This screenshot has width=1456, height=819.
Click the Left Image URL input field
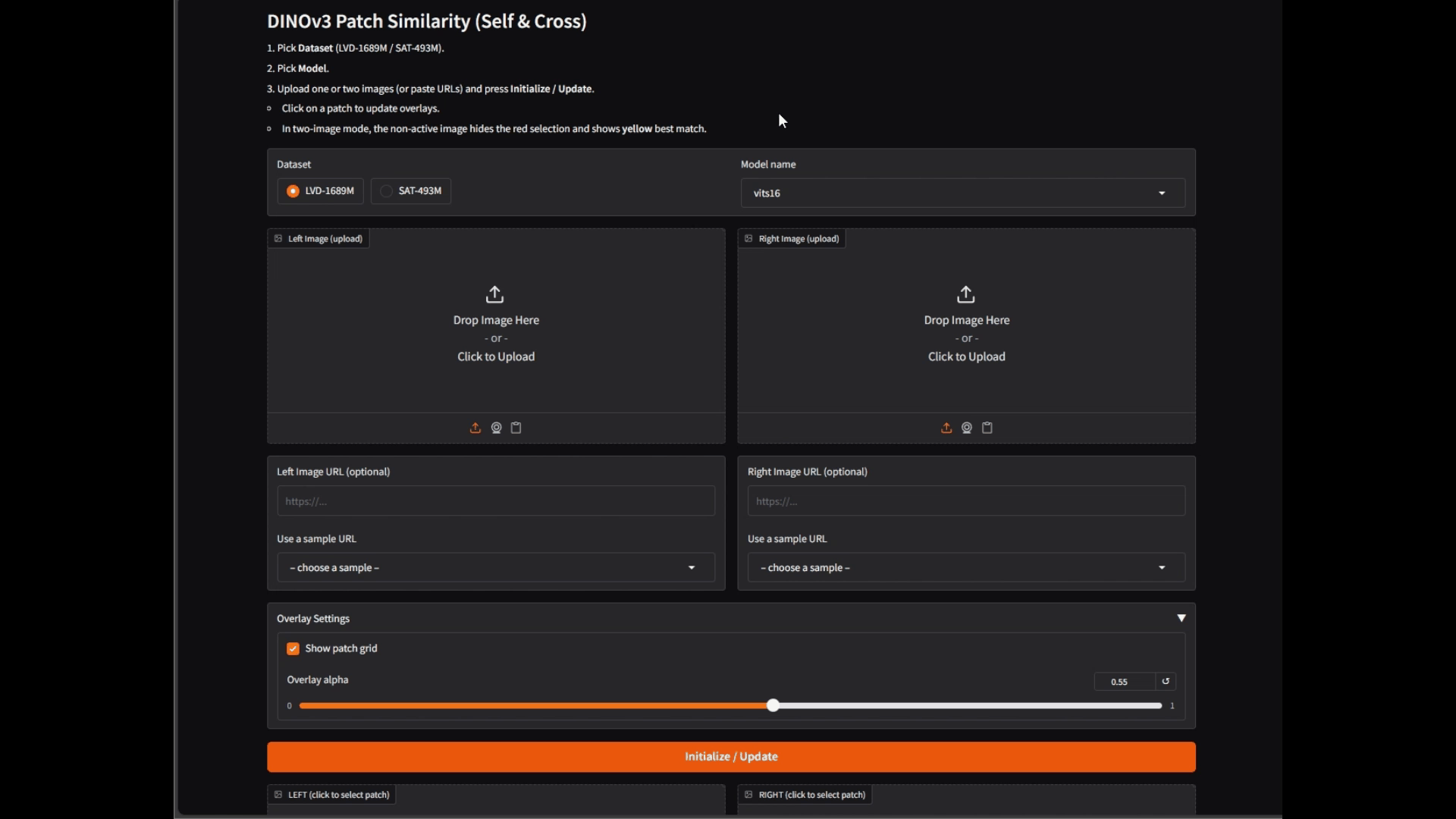[x=495, y=501]
